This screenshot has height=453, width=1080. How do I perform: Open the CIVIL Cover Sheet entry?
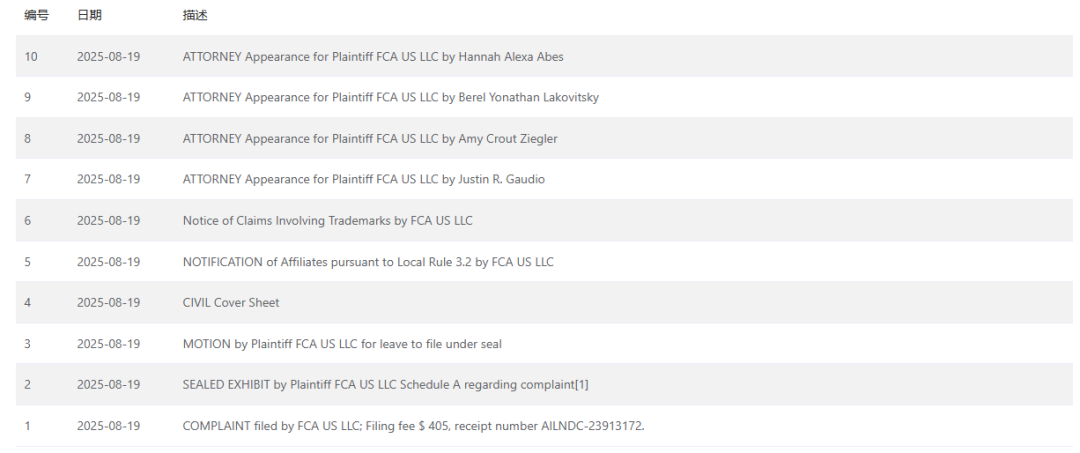pyautogui.click(x=231, y=303)
